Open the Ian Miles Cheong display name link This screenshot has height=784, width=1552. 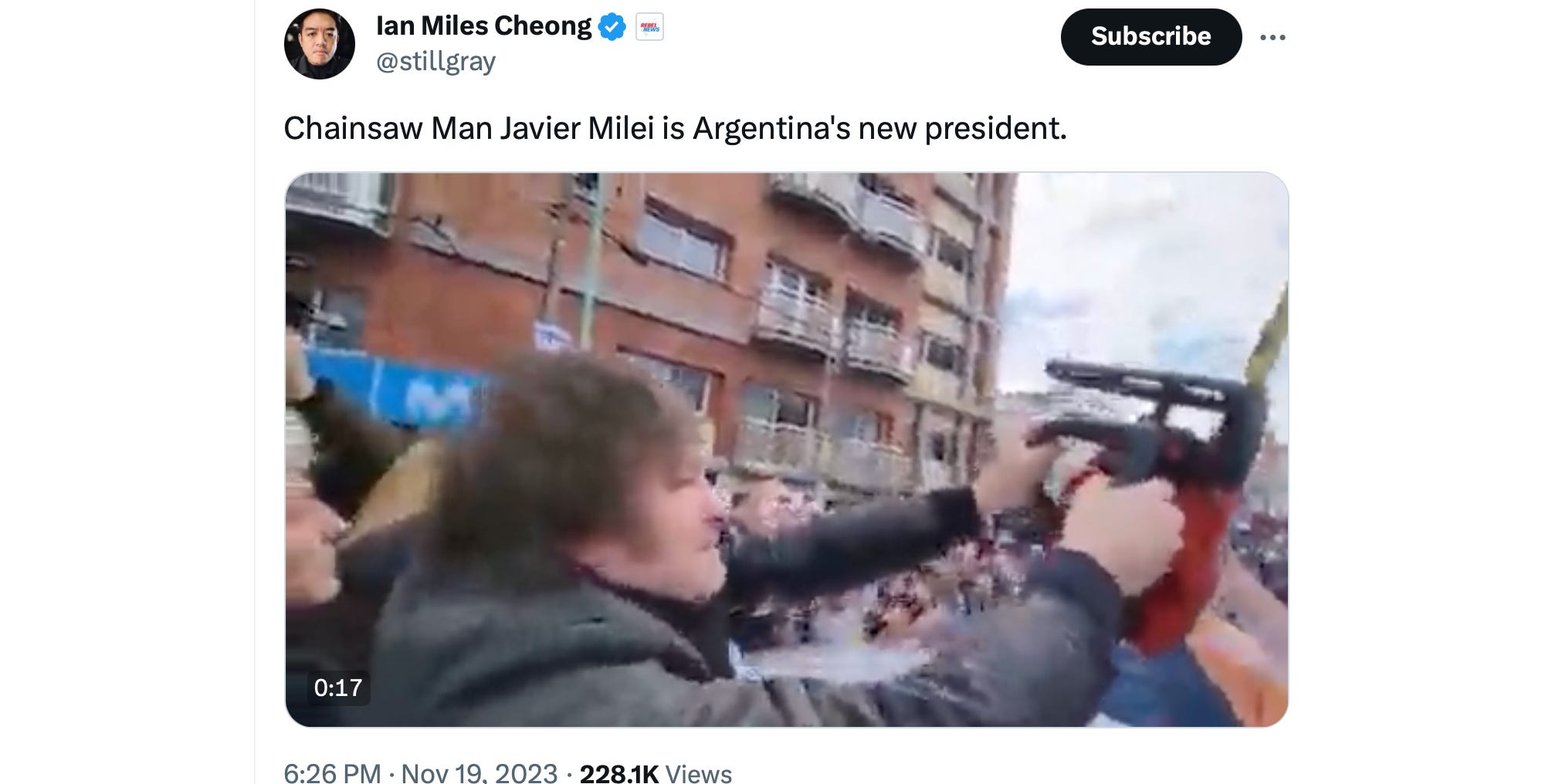click(483, 26)
